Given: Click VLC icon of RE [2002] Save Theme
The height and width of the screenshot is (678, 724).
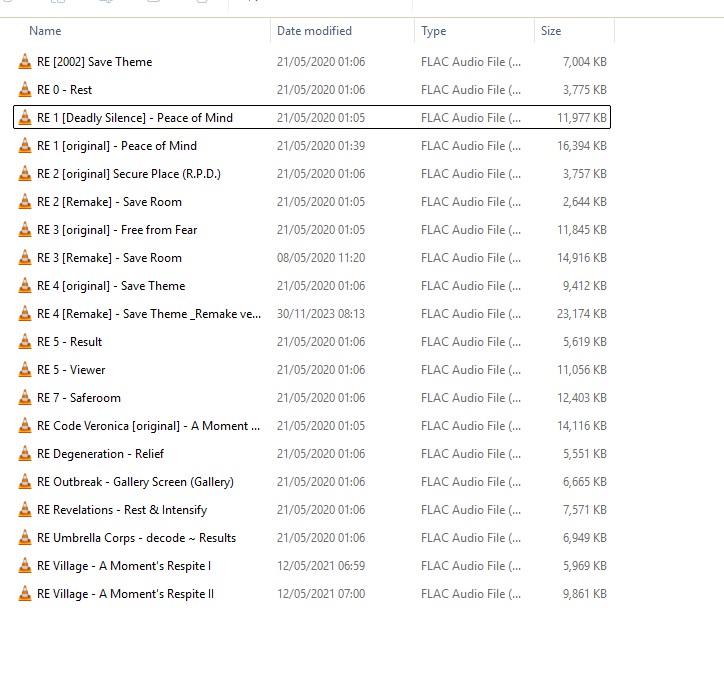Looking at the screenshot, I should point(24,62).
